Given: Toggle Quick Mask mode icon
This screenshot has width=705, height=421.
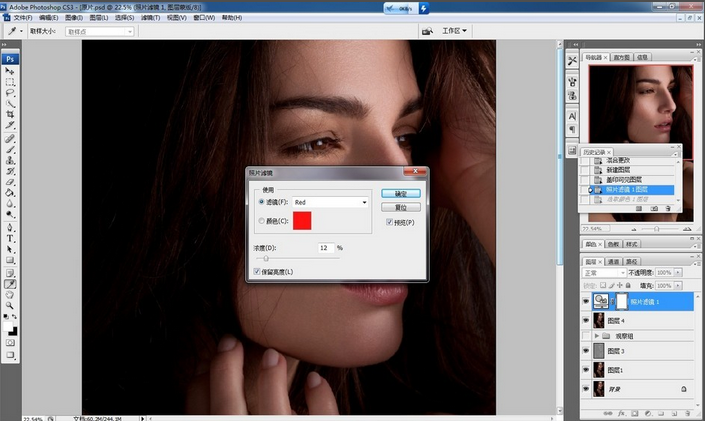Looking at the screenshot, I should point(9,343).
